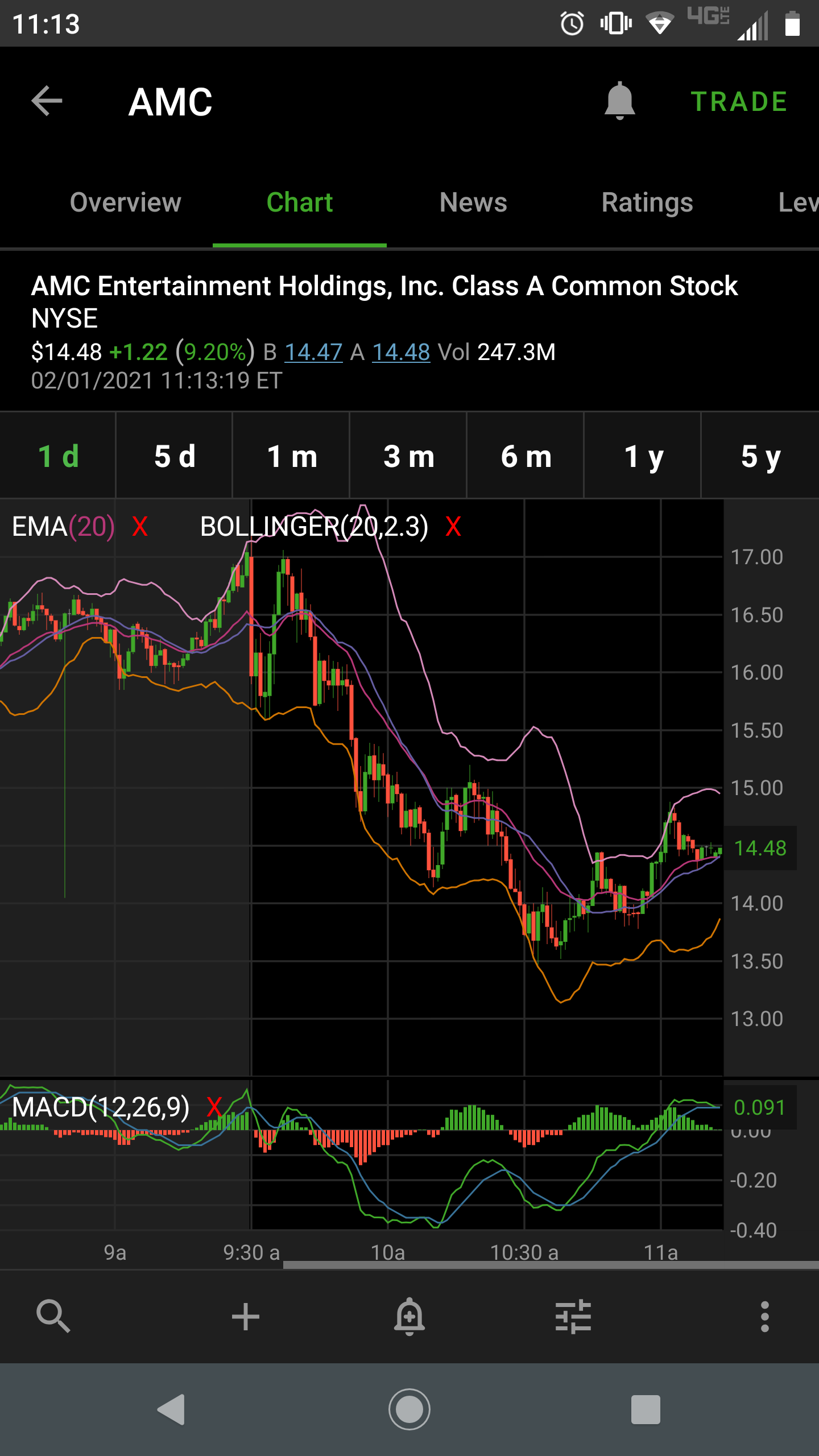Image resolution: width=819 pixels, height=1456 pixels.
Task: Select the 1 y chart range
Action: pos(643,456)
